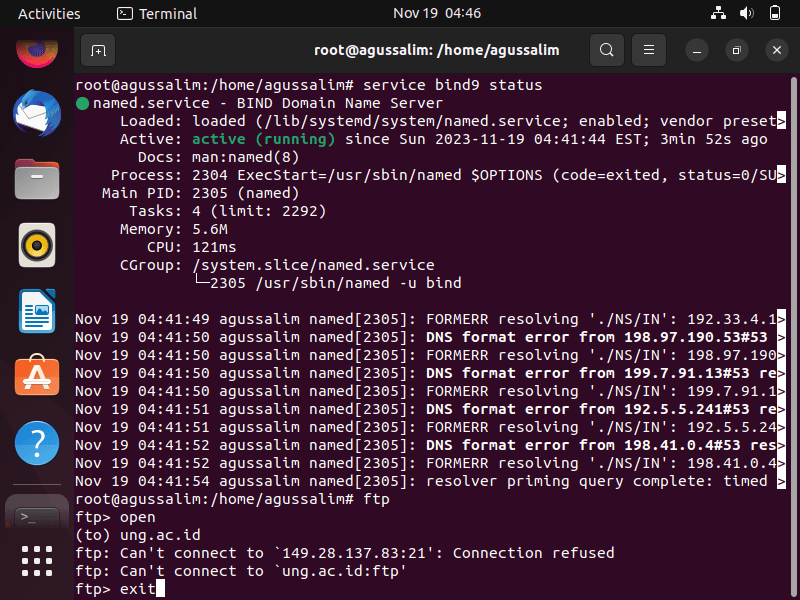Open a new terminal tab
Image resolution: width=800 pixels, height=600 pixels.
tap(98, 51)
